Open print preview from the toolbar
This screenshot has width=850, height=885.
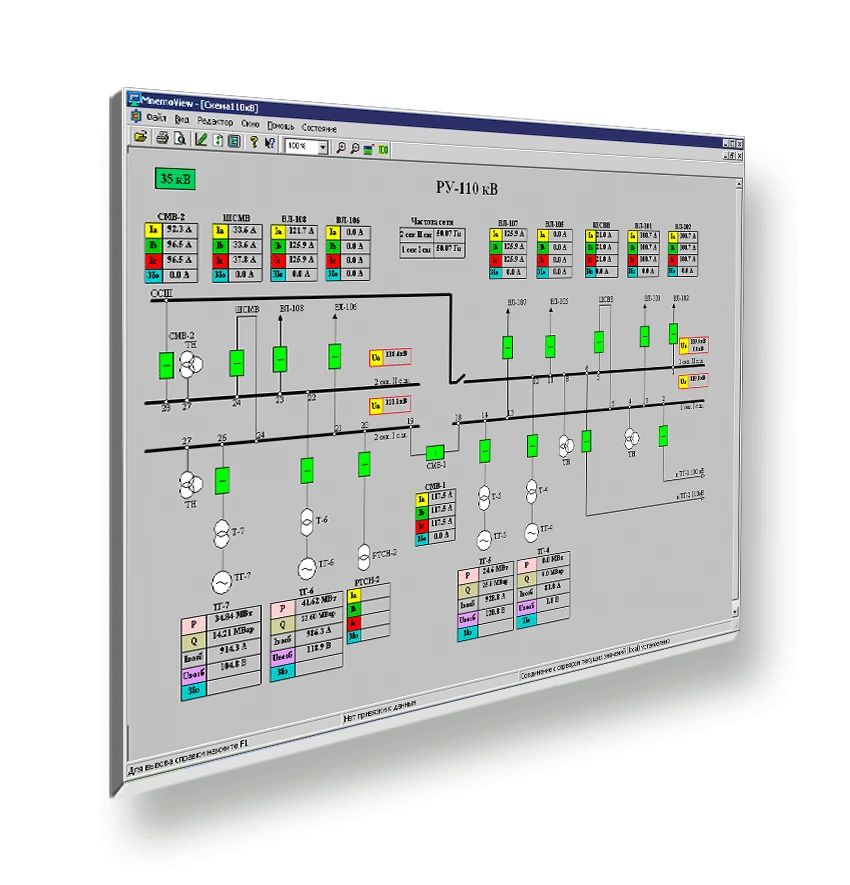pyautogui.click(x=181, y=139)
